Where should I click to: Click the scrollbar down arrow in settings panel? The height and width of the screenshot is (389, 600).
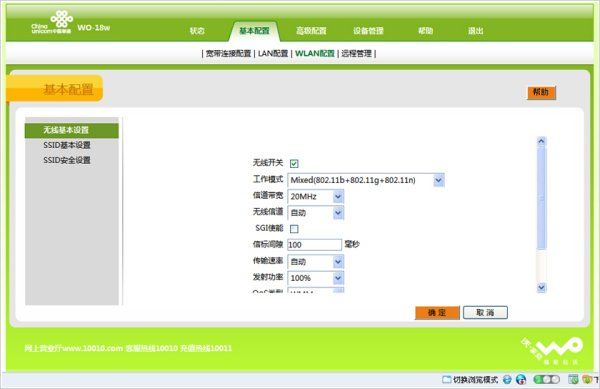(x=541, y=287)
